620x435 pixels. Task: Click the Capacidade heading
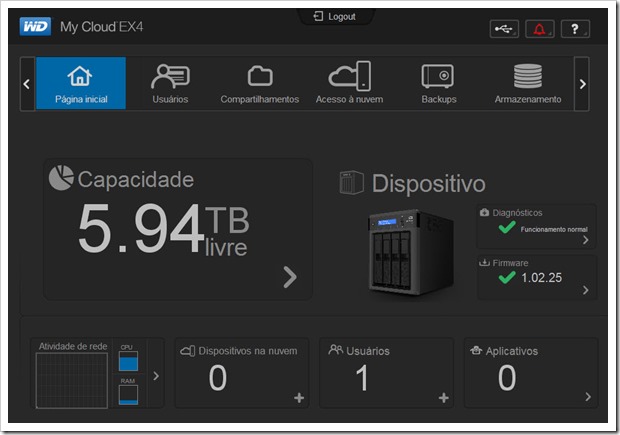[136, 180]
